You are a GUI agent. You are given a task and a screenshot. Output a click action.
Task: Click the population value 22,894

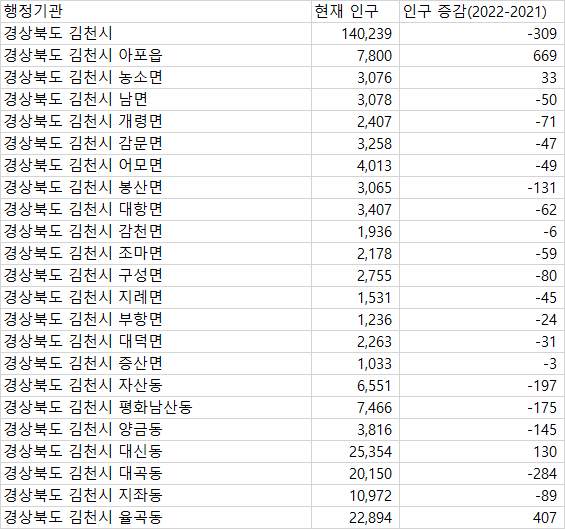(x=370, y=518)
